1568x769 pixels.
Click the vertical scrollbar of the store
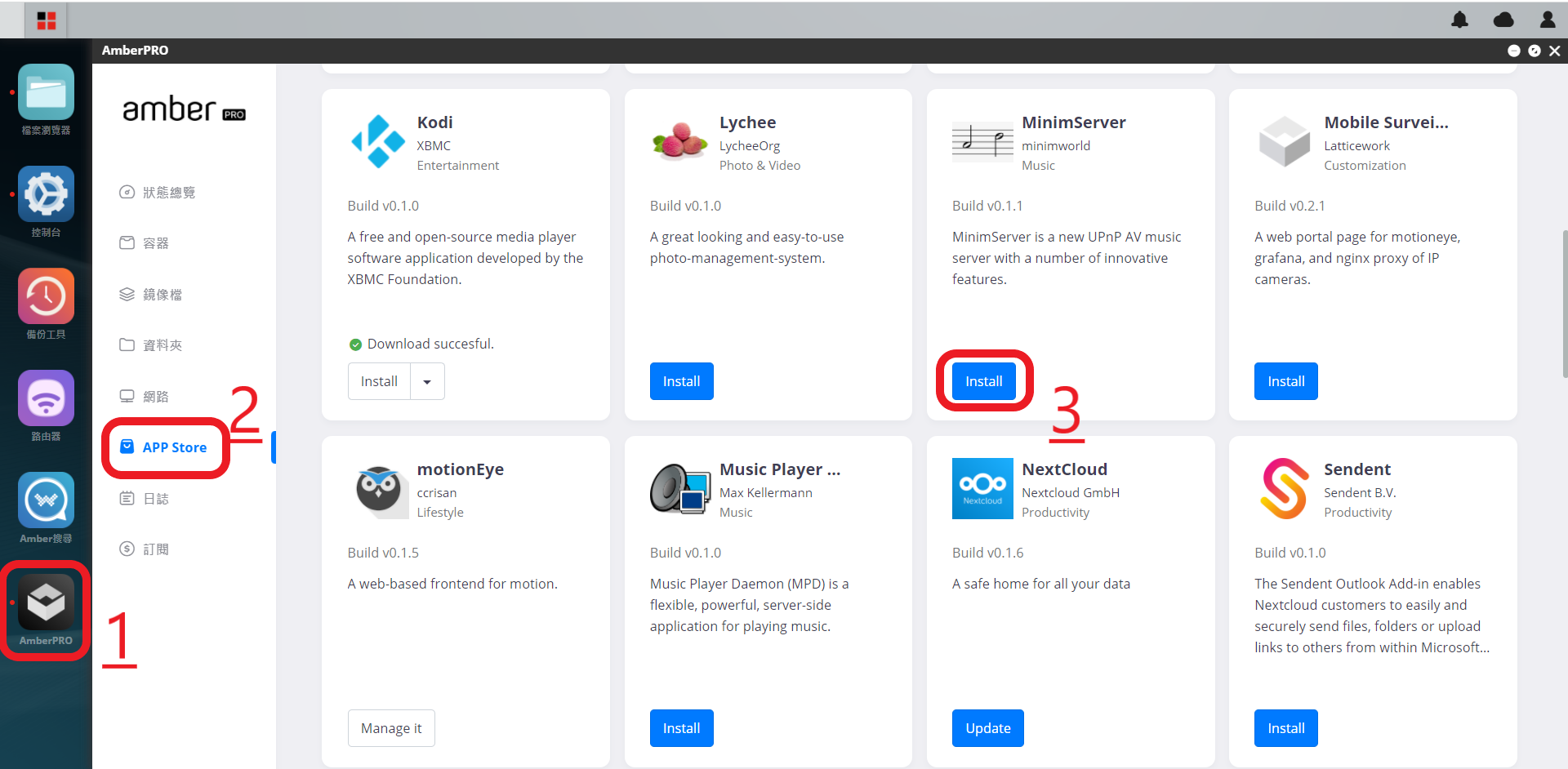tap(1565, 304)
